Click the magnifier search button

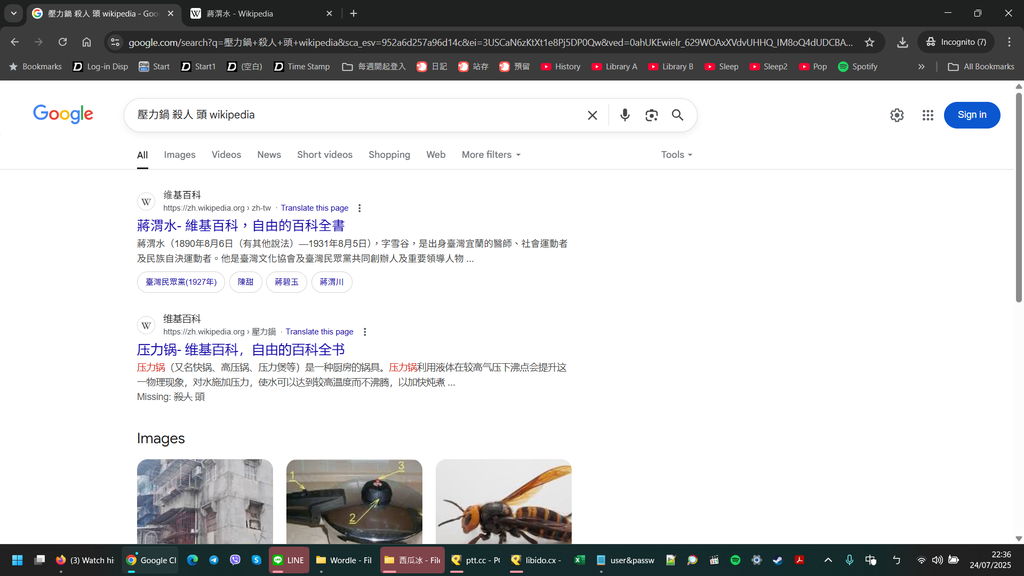pyautogui.click(x=677, y=115)
